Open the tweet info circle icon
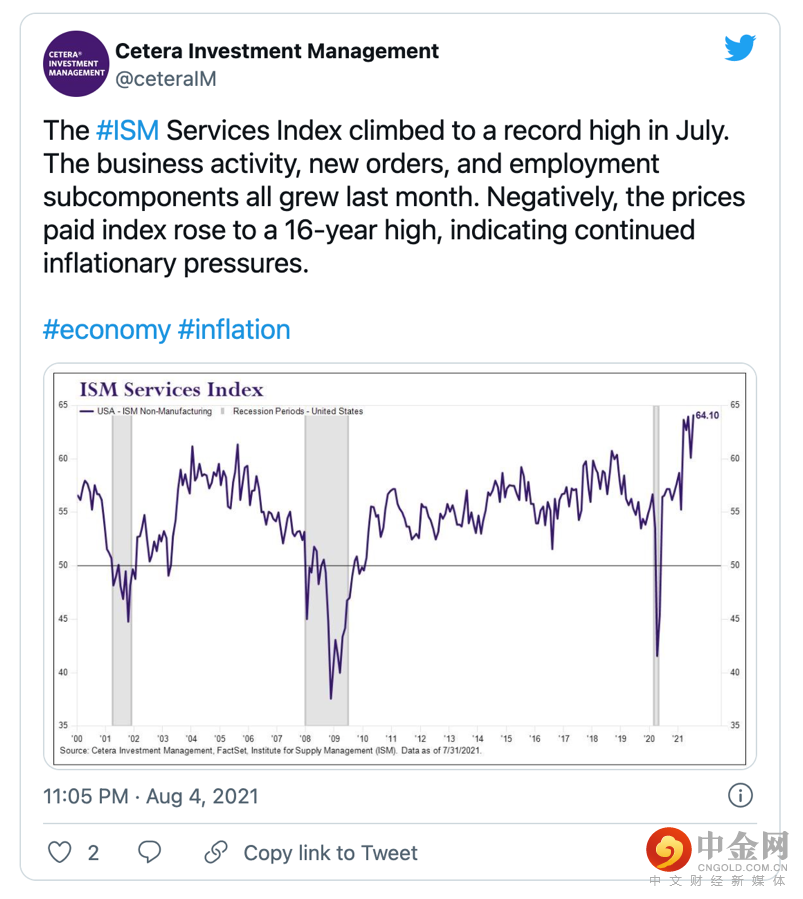The height and width of the screenshot is (899, 803). pyautogui.click(x=739, y=796)
